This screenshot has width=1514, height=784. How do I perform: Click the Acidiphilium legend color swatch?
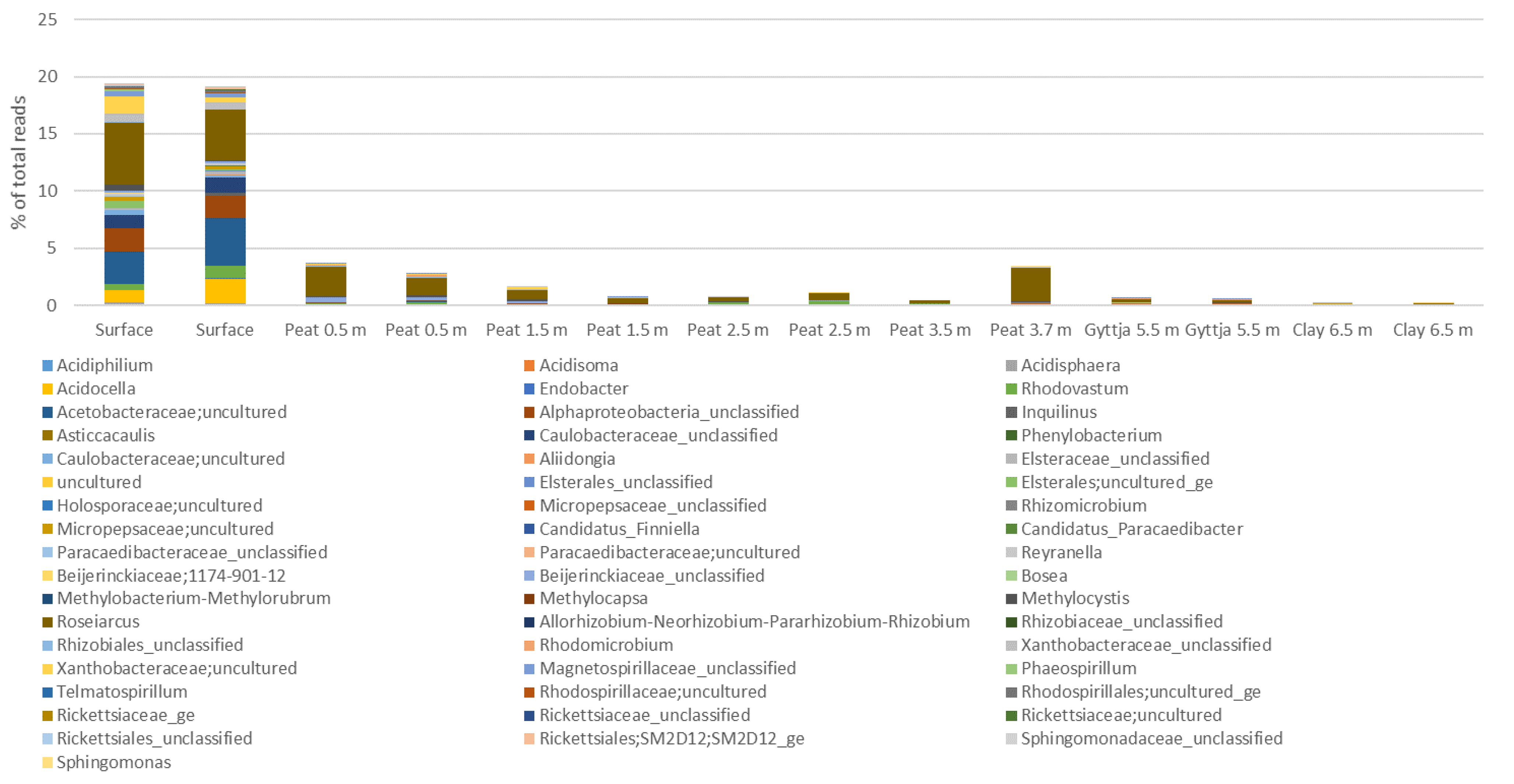(48, 366)
